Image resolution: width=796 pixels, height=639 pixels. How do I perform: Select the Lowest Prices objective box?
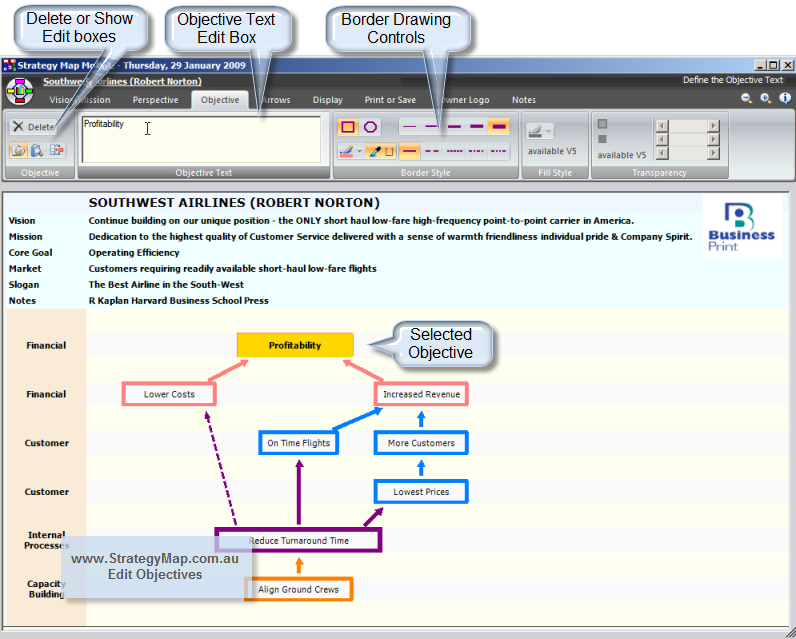[x=421, y=492]
